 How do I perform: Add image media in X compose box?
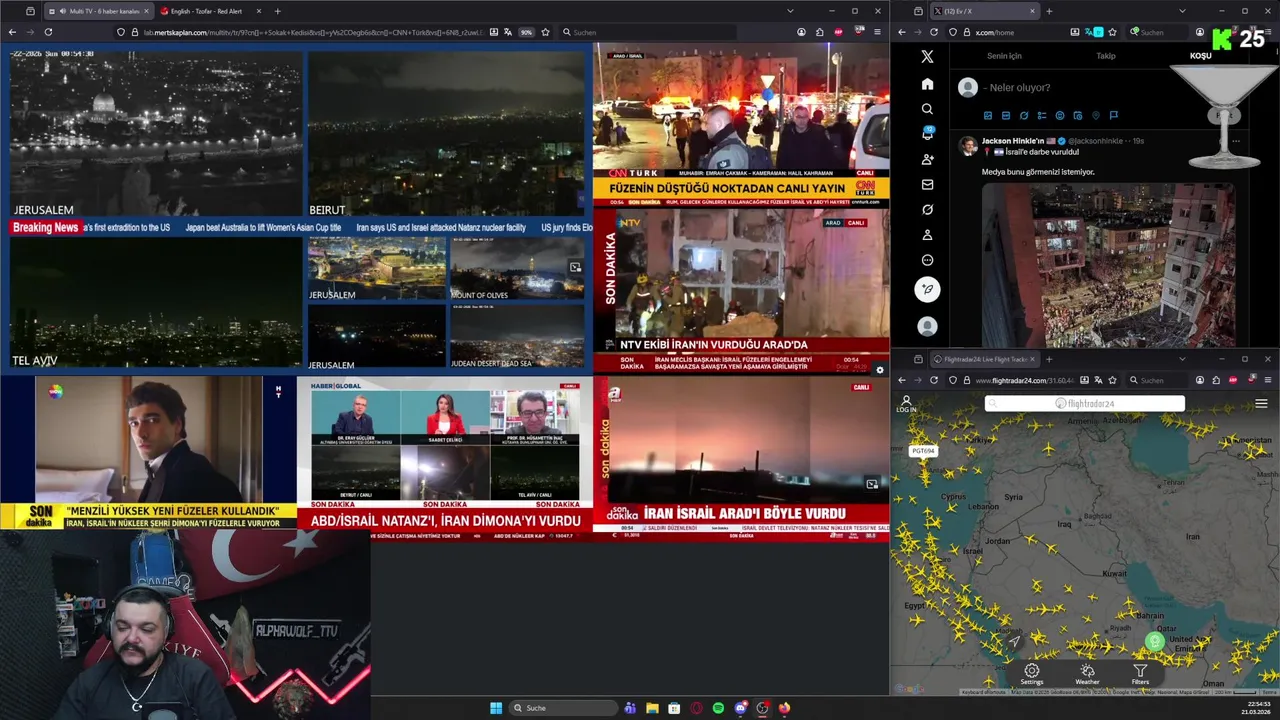click(988, 116)
